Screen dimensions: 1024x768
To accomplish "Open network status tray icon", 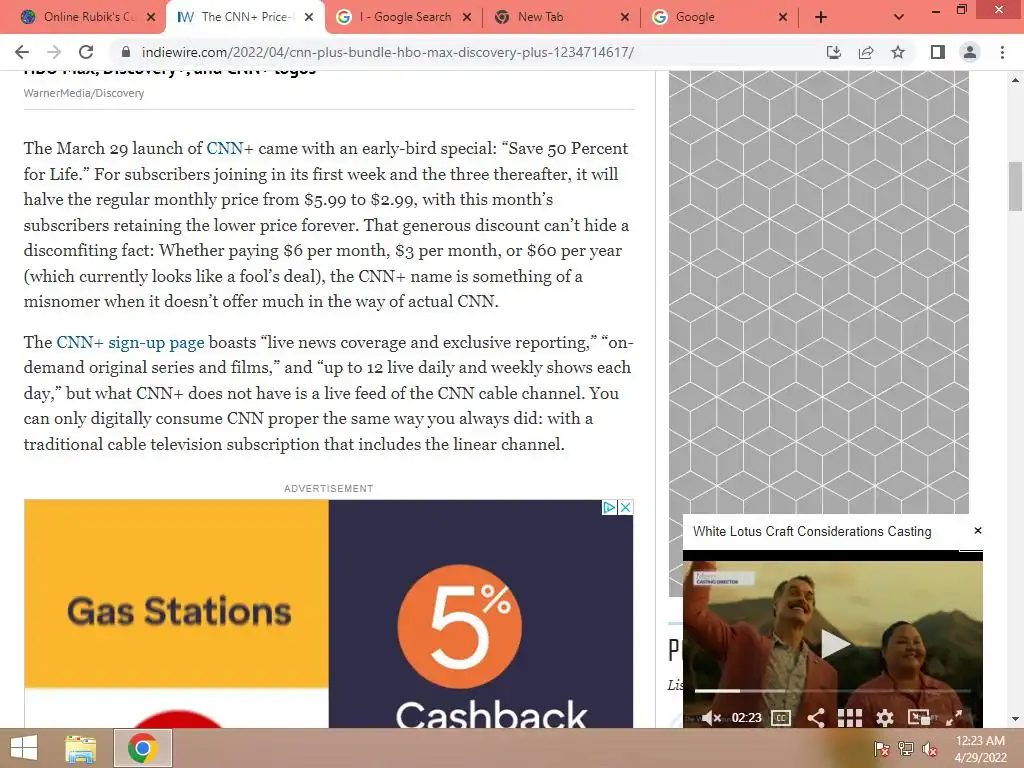I will (x=905, y=749).
